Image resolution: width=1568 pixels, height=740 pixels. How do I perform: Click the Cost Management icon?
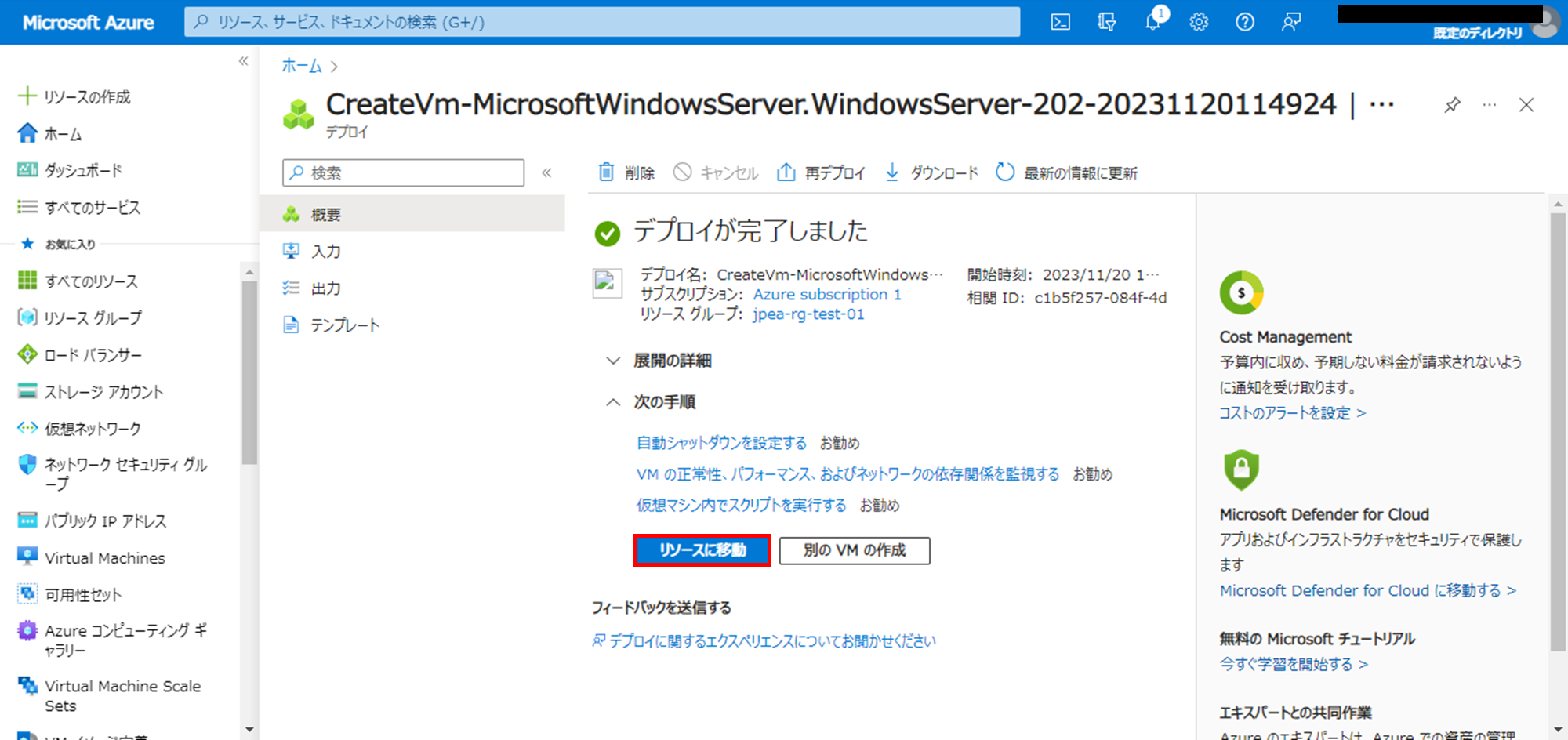pos(1241,292)
